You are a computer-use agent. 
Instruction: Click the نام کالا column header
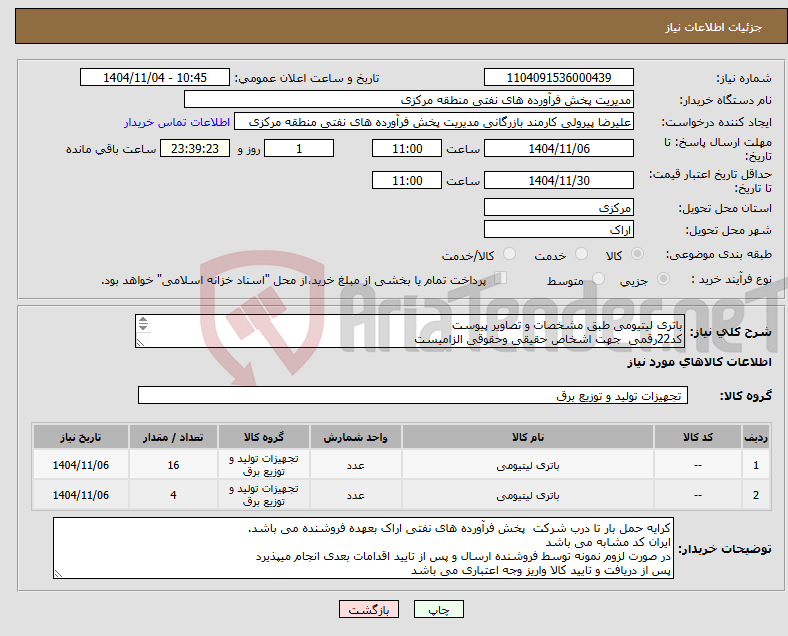coord(528,437)
